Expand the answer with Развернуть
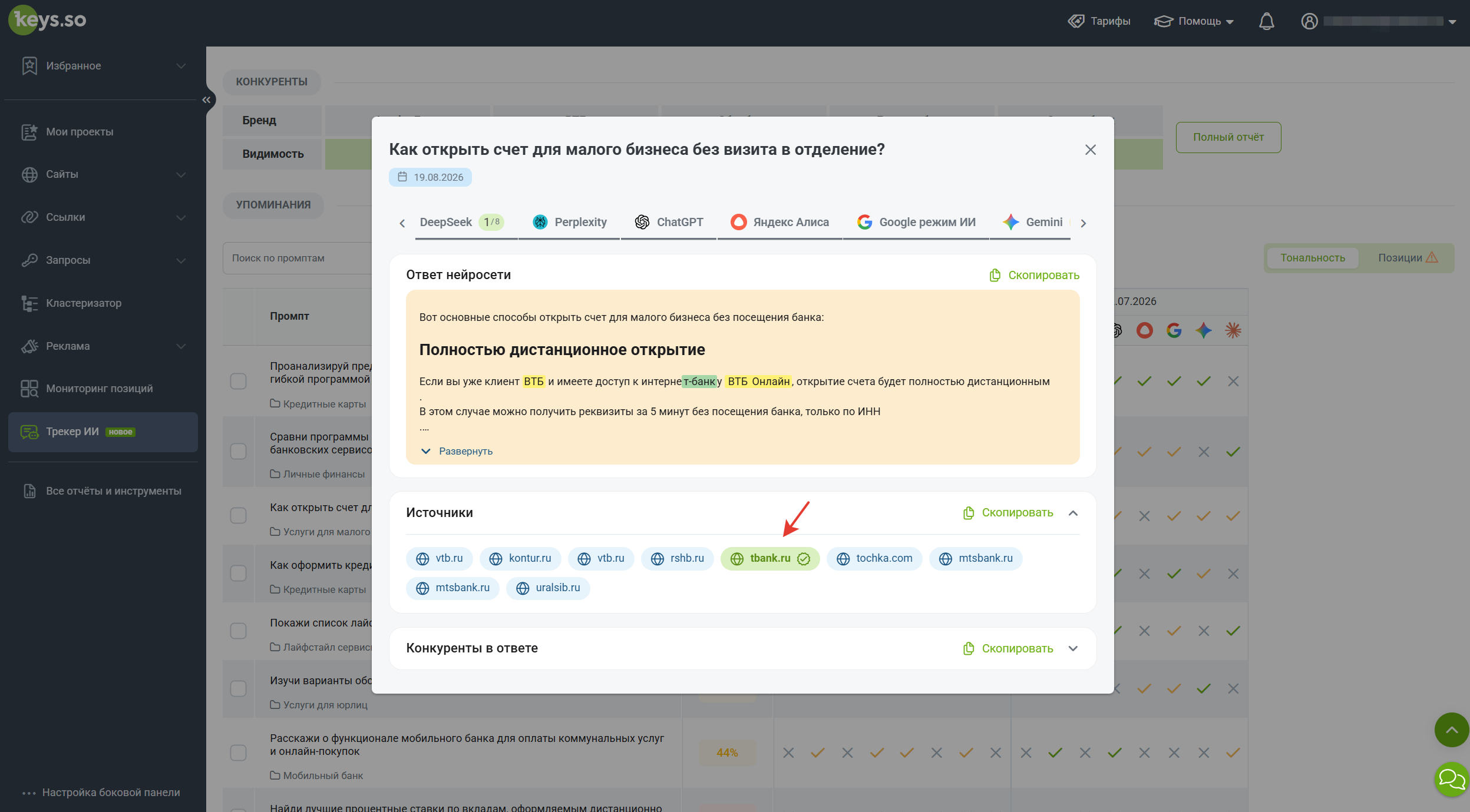This screenshot has width=1470, height=812. (x=457, y=452)
